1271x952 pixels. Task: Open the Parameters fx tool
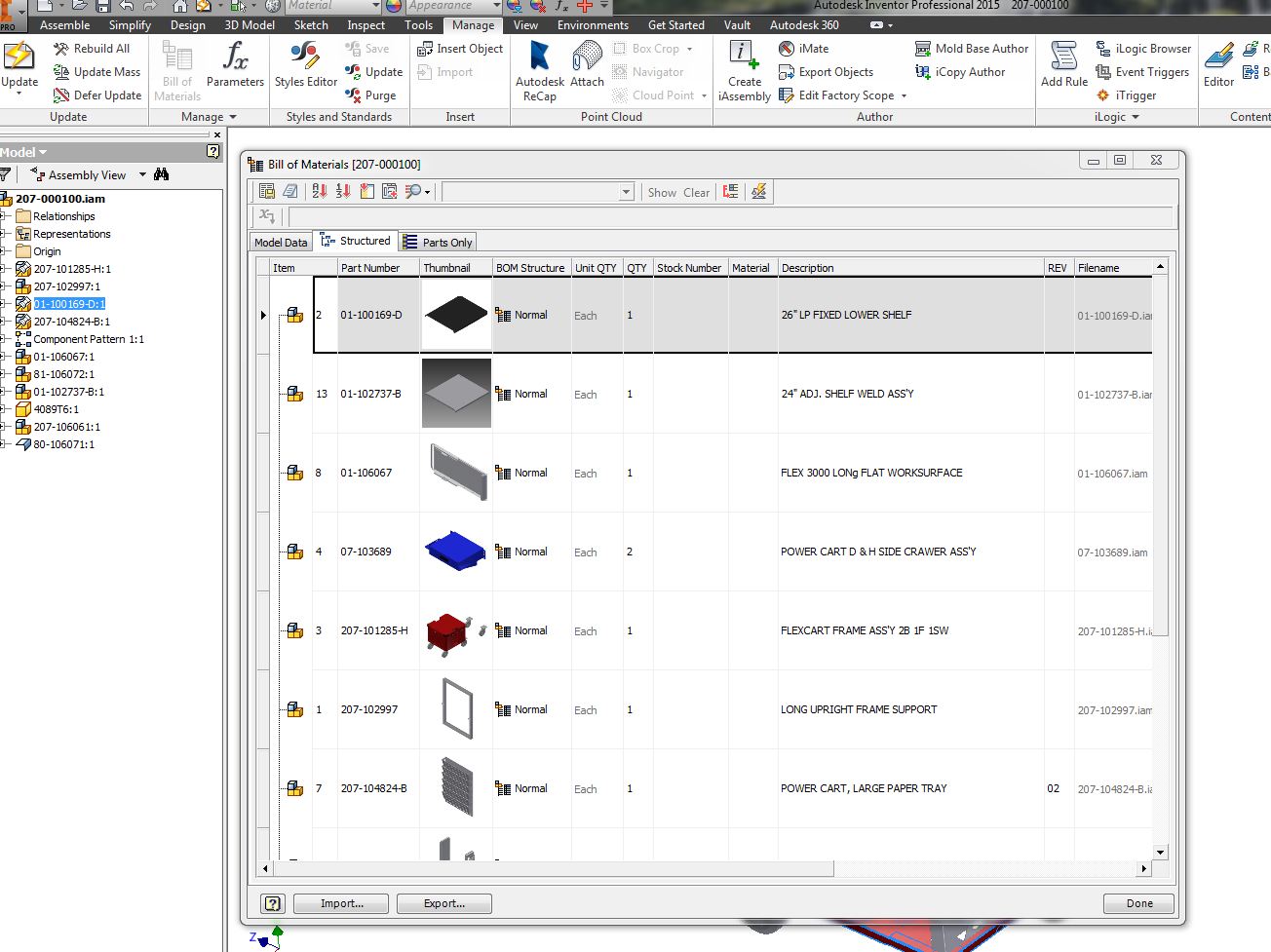(235, 64)
